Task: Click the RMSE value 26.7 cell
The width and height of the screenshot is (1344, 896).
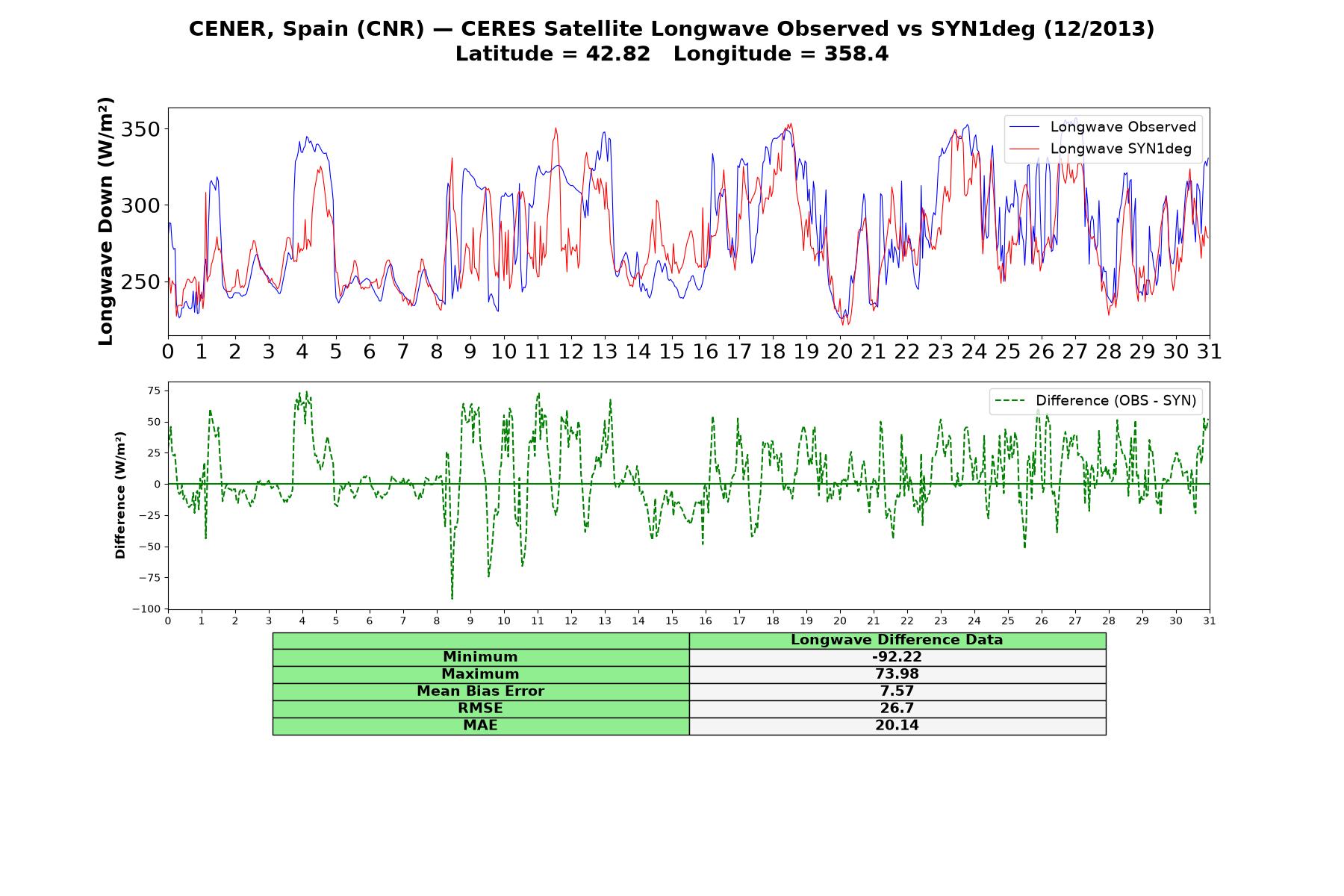Action: pyautogui.click(x=897, y=709)
